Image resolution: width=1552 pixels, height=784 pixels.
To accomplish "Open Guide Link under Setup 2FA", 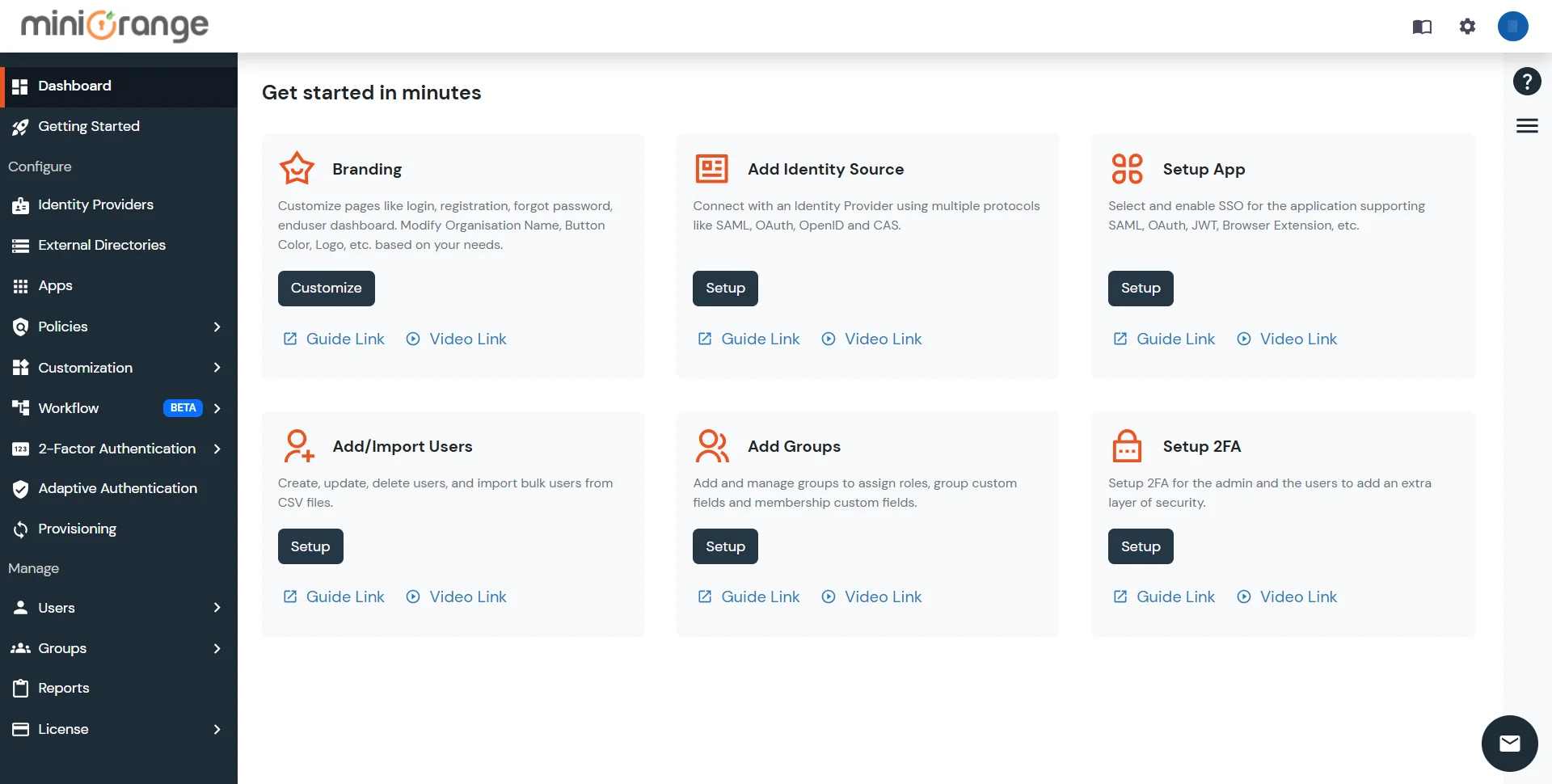I will click(x=1175, y=596).
